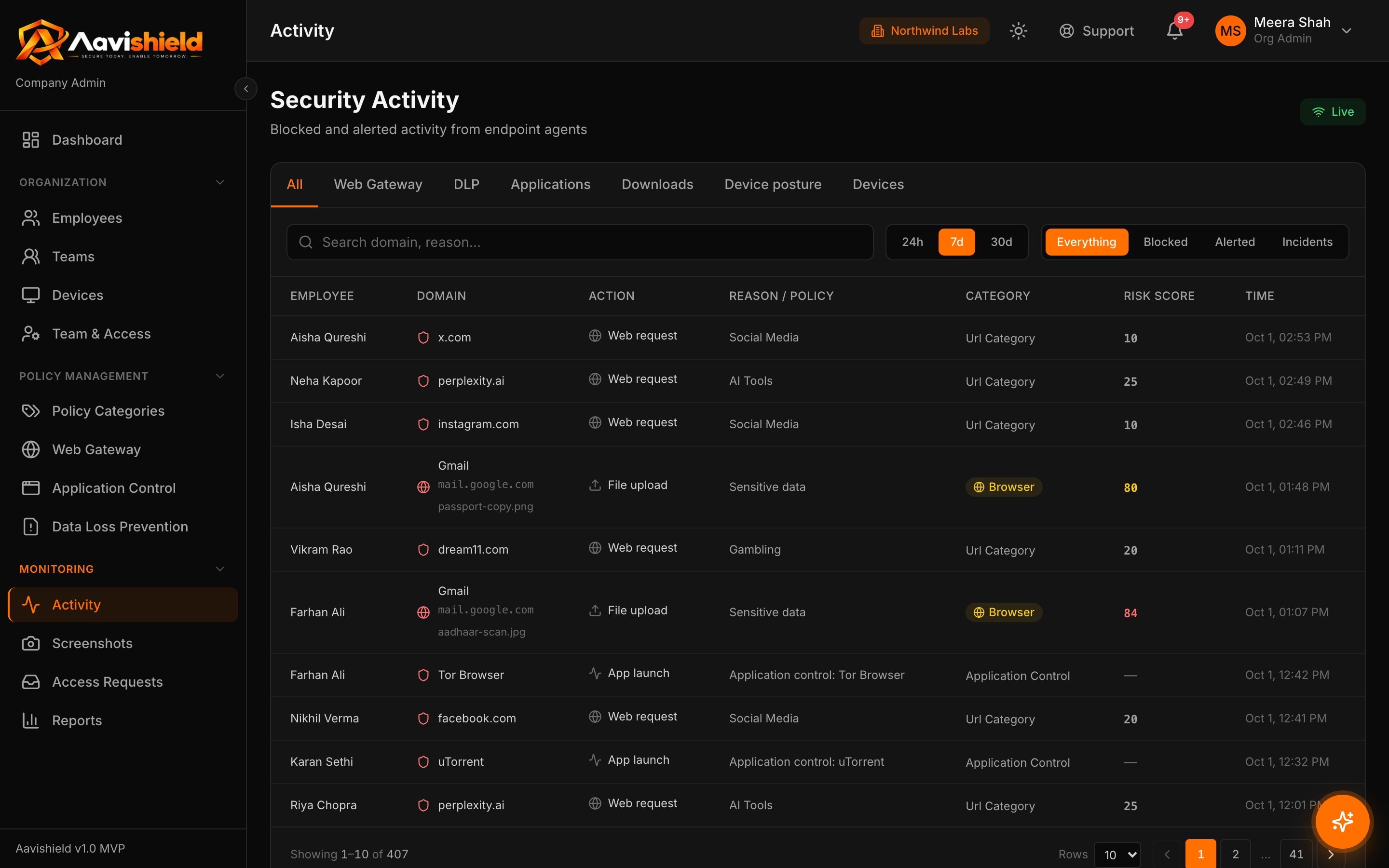Open Meera Shah user menu
This screenshot has width=1389, height=868.
click(1284, 30)
